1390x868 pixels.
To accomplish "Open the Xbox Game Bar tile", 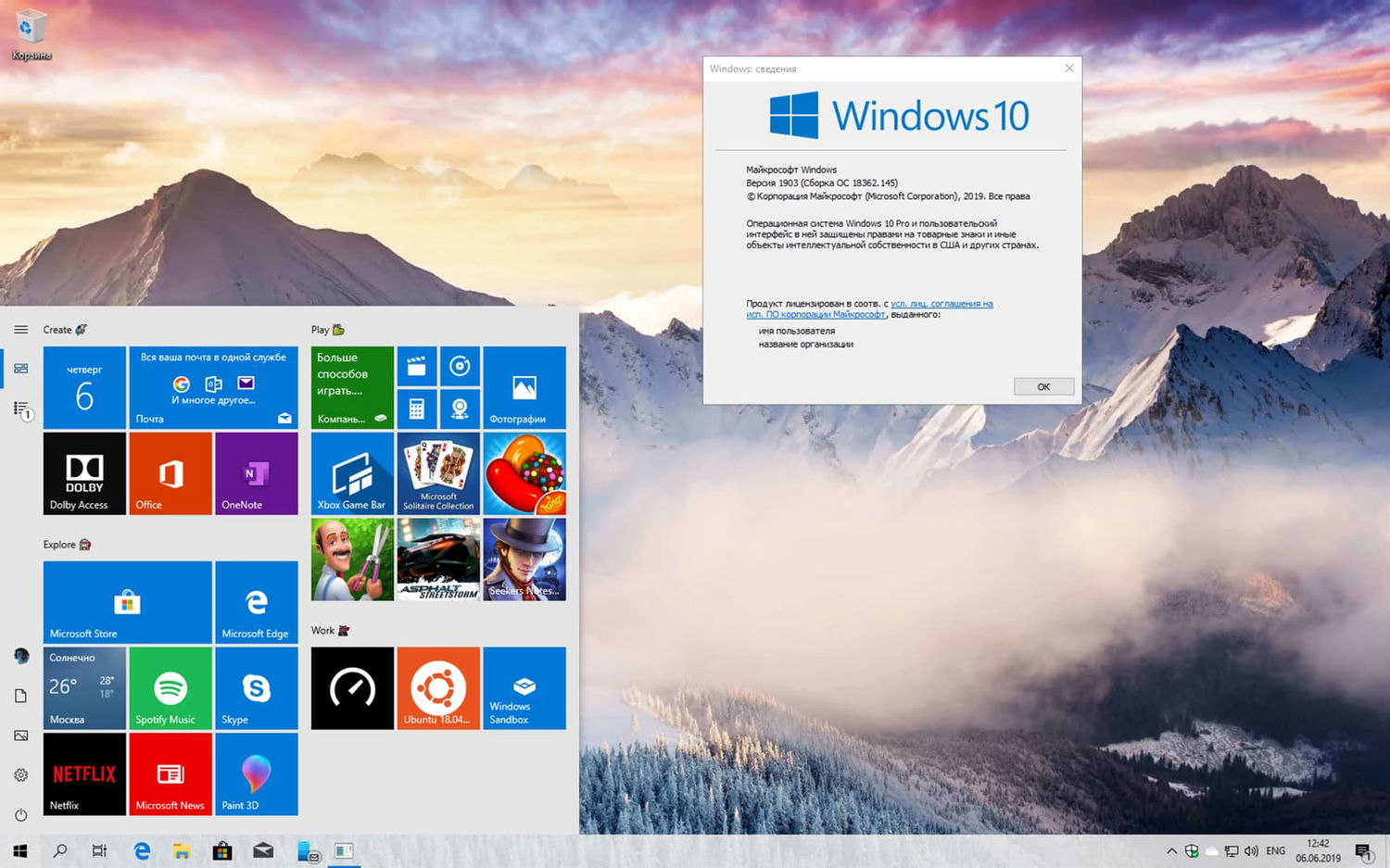I will (x=352, y=472).
